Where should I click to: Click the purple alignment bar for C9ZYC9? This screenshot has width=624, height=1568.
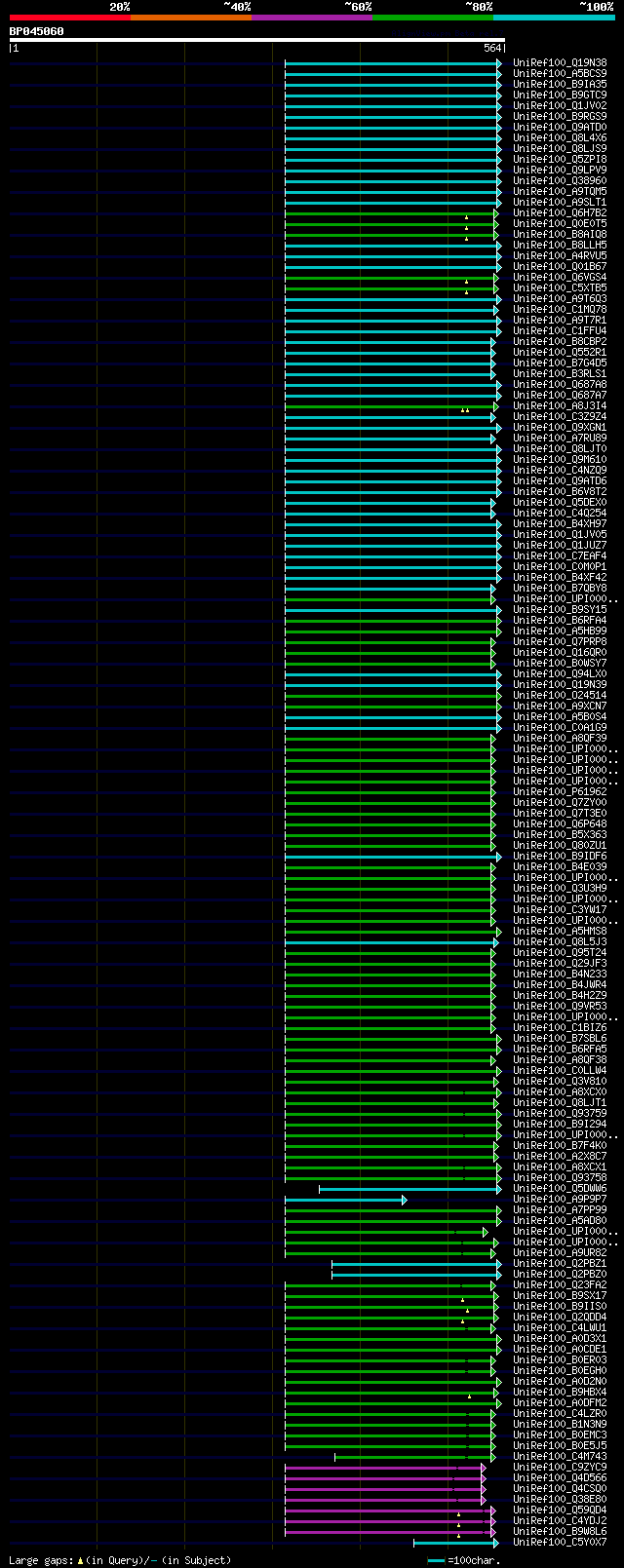pyautogui.click(x=385, y=1468)
